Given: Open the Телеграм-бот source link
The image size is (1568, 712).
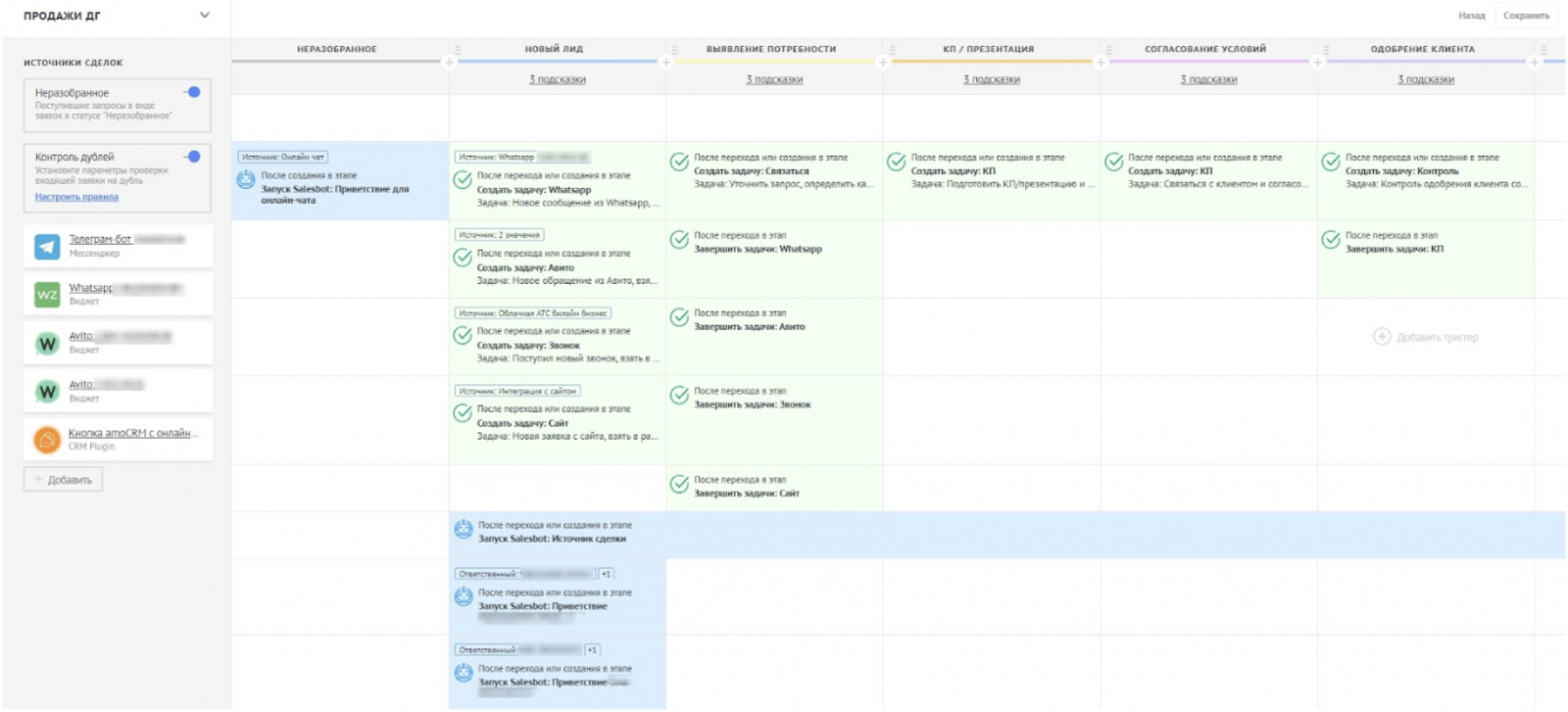Looking at the screenshot, I should 100,239.
